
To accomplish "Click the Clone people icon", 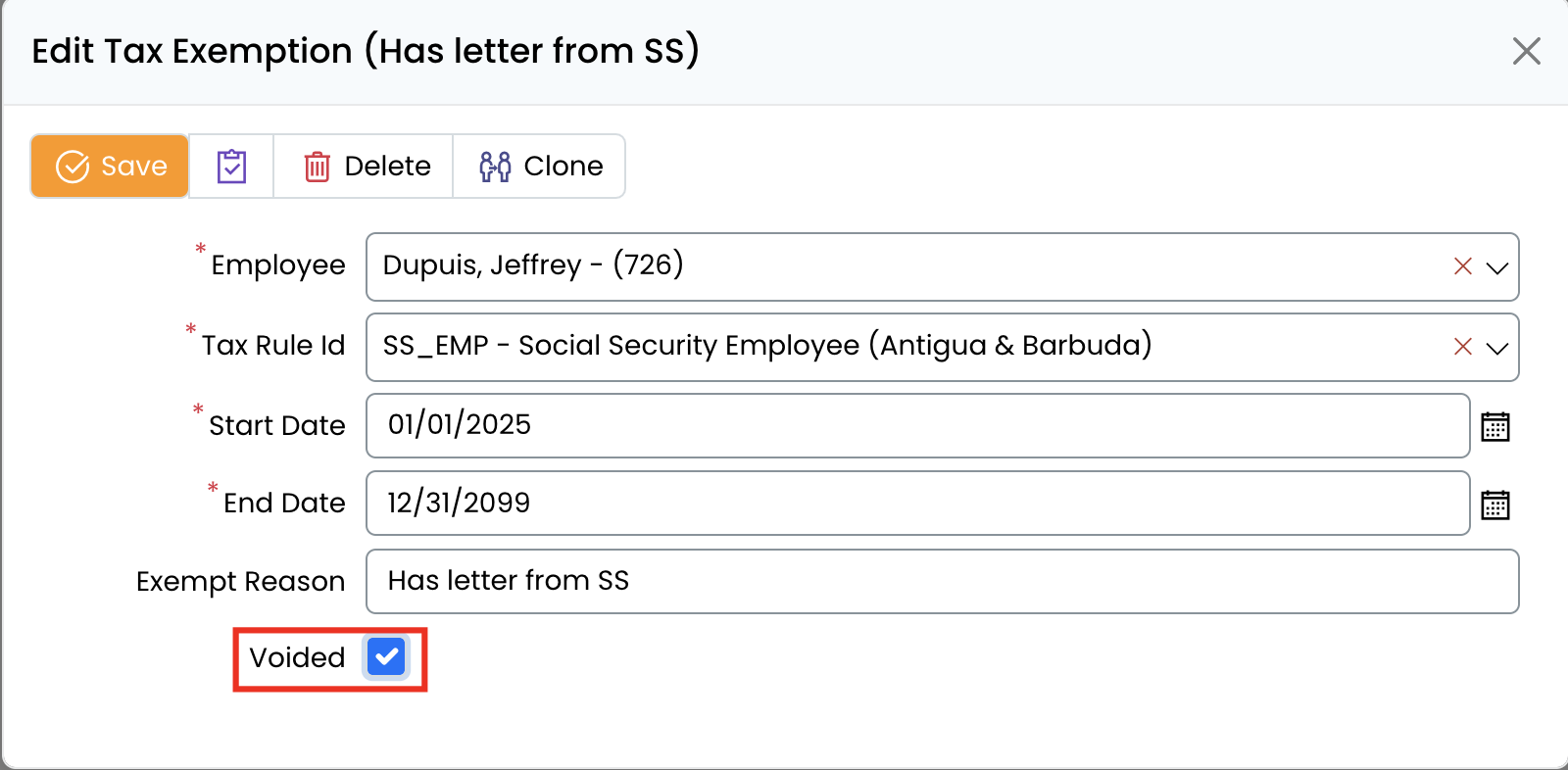I will click(495, 167).
